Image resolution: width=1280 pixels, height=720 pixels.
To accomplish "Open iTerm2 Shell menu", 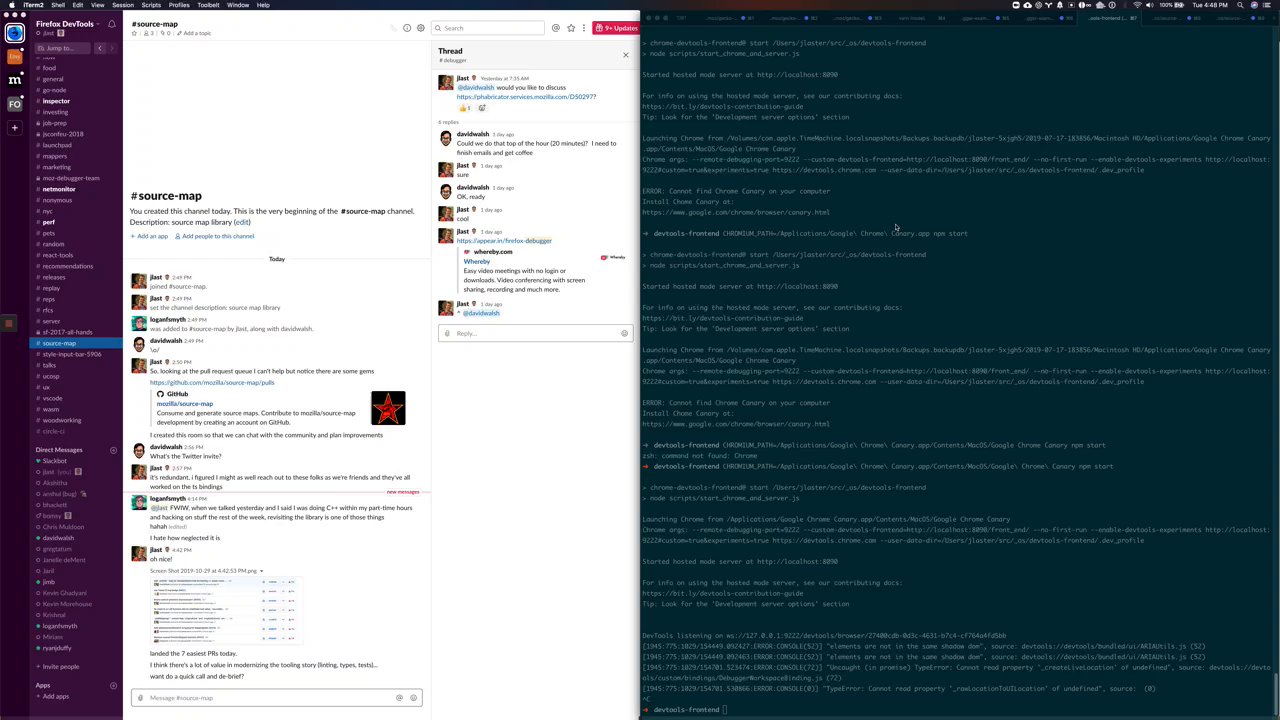I will [x=58, y=5].
